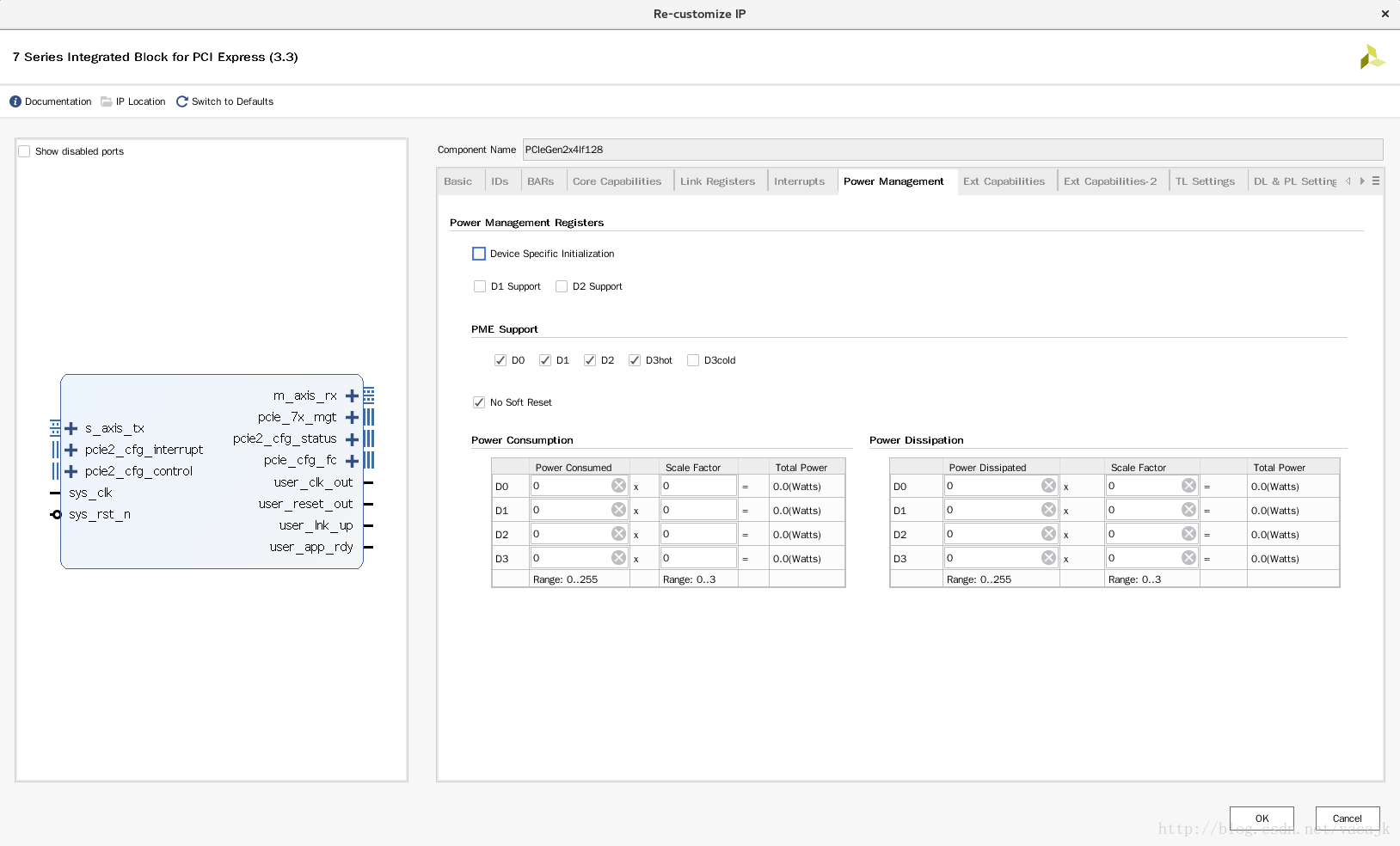
Task: Click the Component Name field
Action: (x=953, y=150)
